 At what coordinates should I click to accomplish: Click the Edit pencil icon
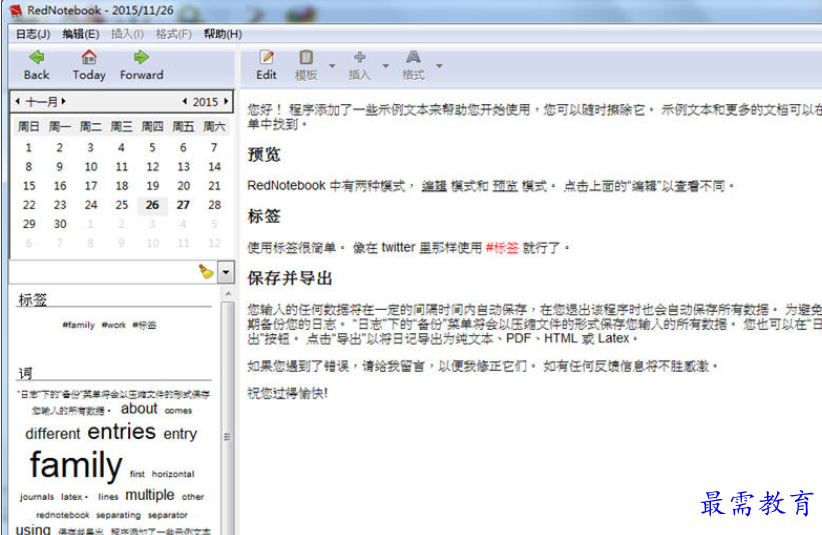click(266, 57)
